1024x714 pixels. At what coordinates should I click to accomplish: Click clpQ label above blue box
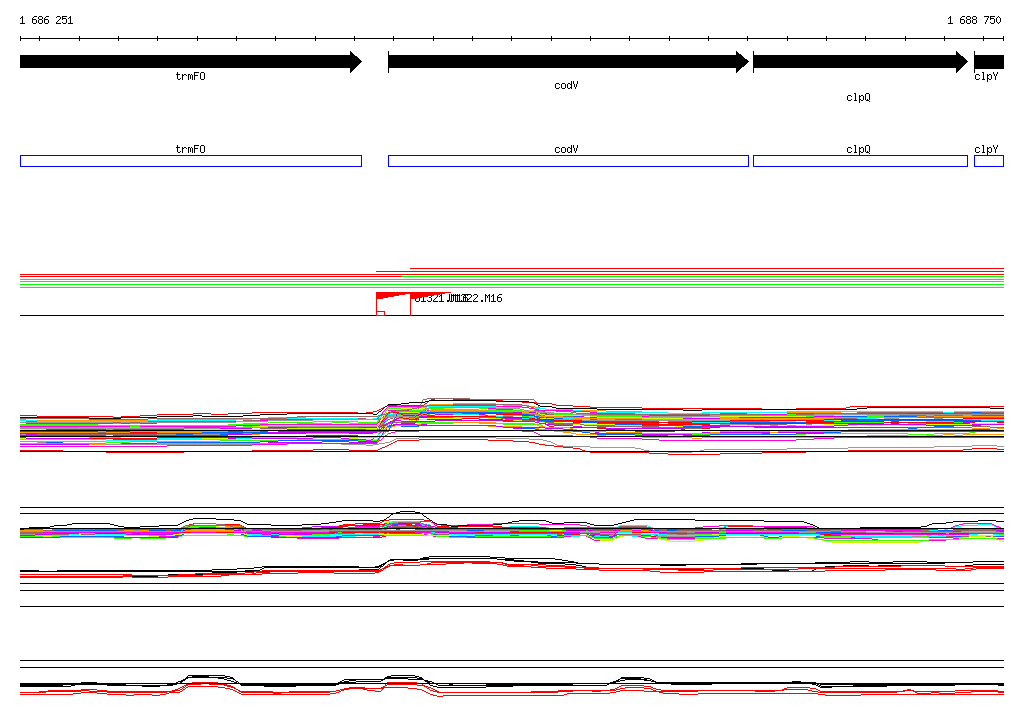click(858, 149)
